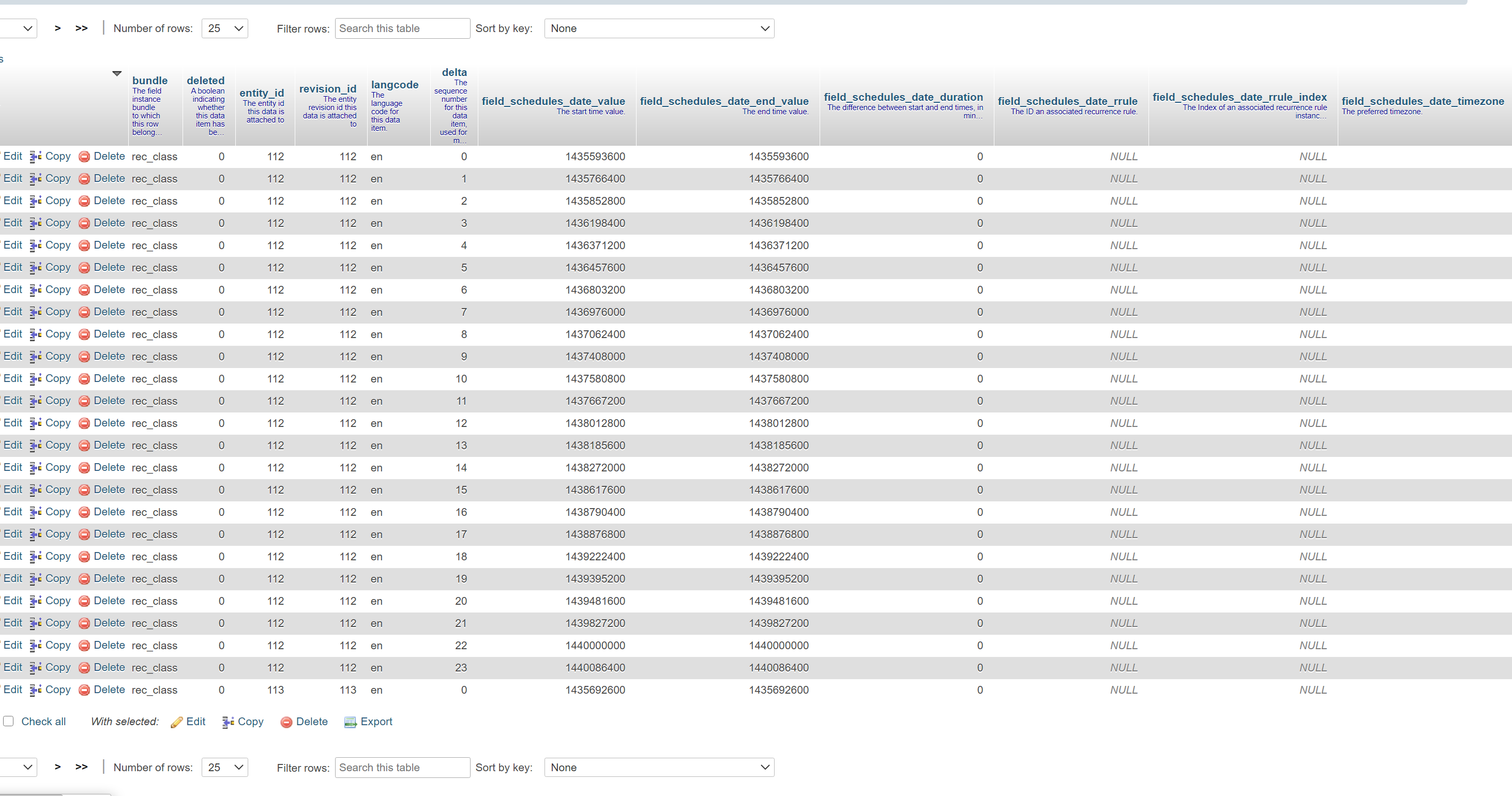Image resolution: width=1512 pixels, height=796 pixels.
Task: Expand options triangle above action column
Action: (117, 73)
